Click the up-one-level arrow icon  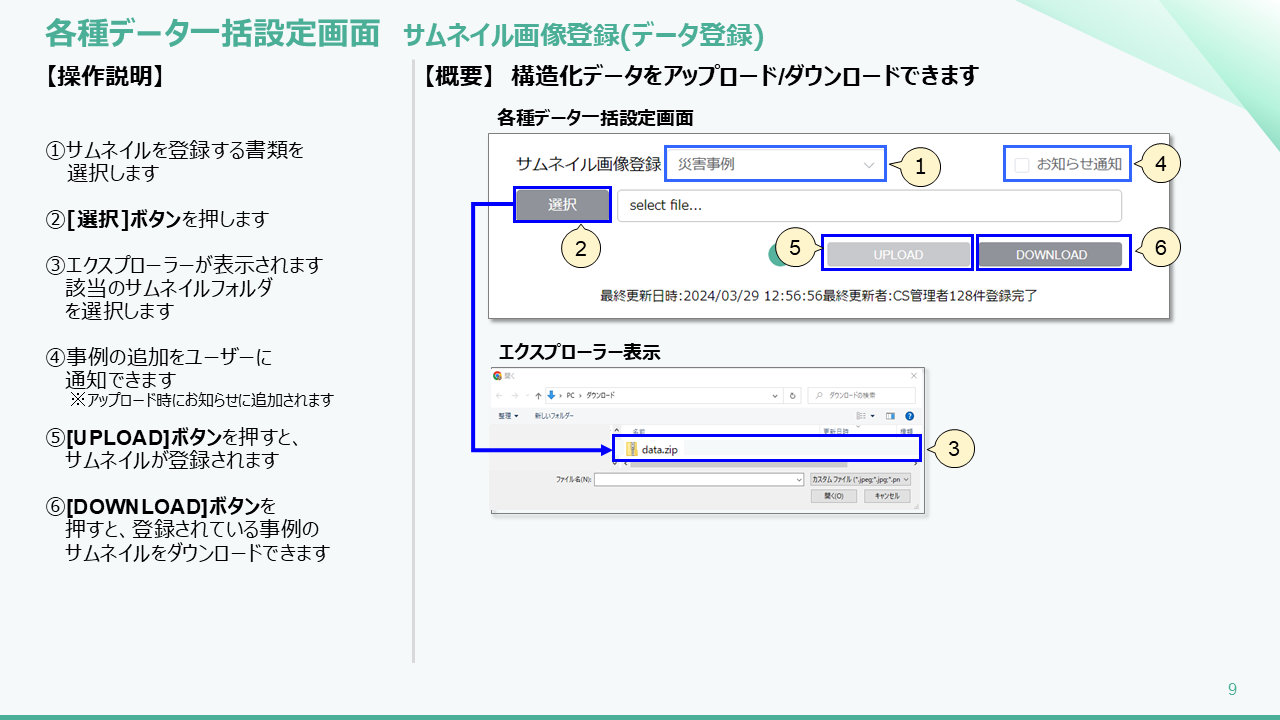(x=536, y=396)
